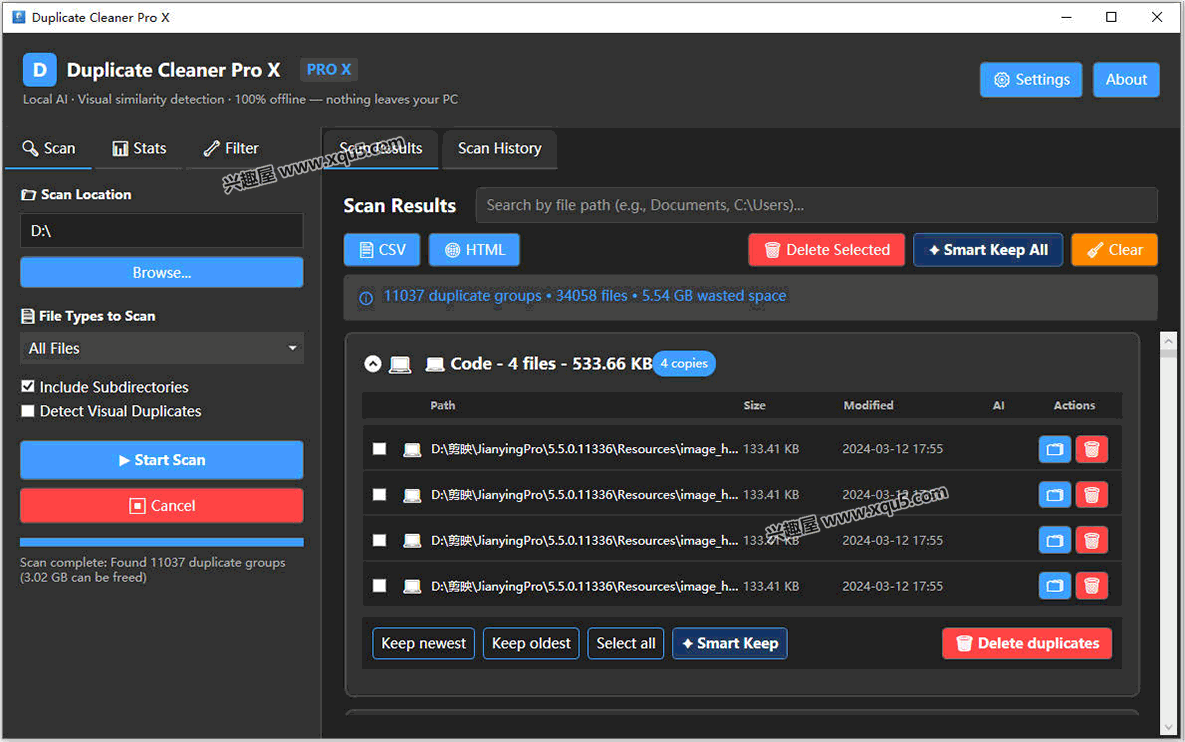
Task: Delete the fourth duplicate file row
Action: click(1091, 586)
